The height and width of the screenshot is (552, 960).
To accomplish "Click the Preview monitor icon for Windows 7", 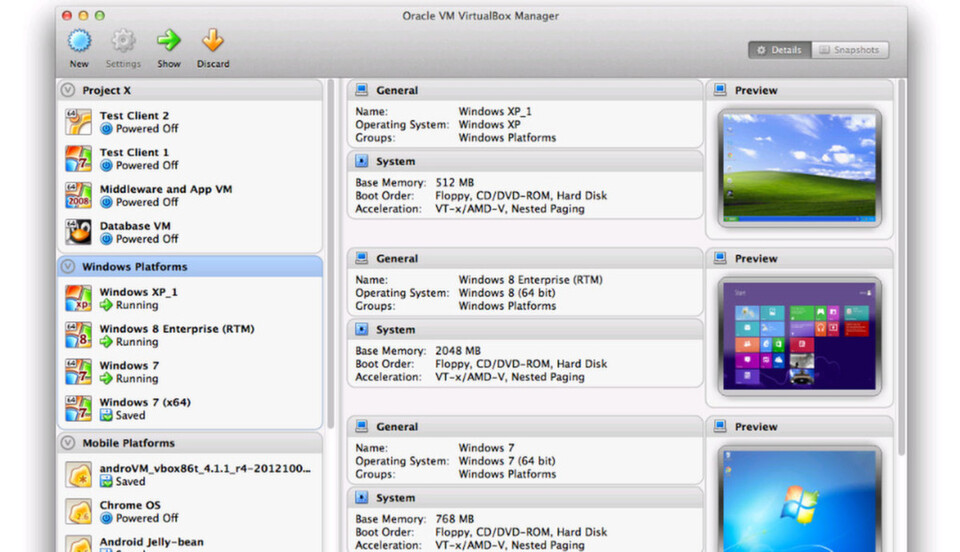I will [x=720, y=427].
